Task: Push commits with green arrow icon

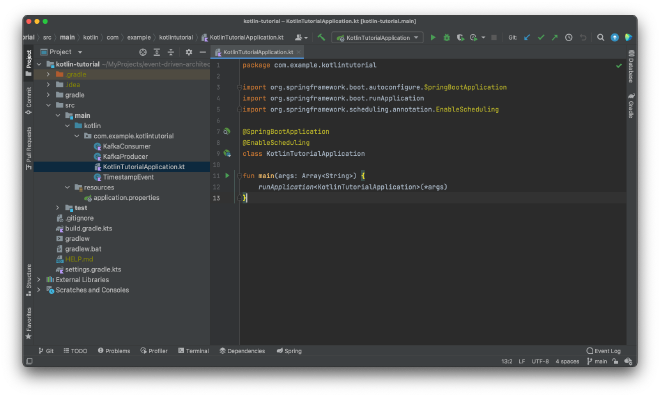Action: pos(555,37)
